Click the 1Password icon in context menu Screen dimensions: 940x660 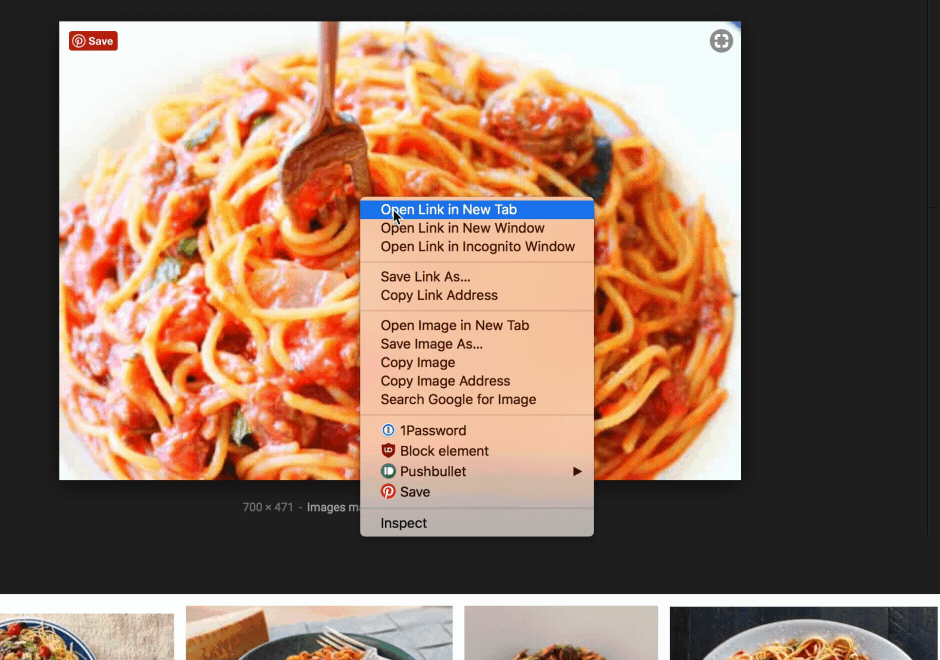[x=388, y=430]
